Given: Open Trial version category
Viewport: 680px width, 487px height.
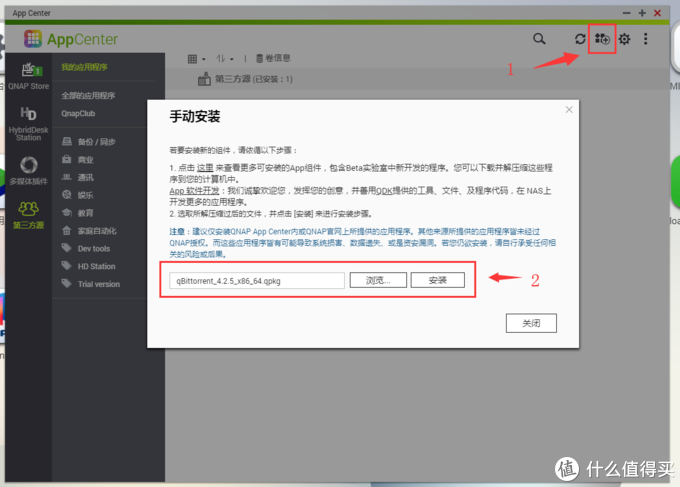Looking at the screenshot, I should [91, 284].
